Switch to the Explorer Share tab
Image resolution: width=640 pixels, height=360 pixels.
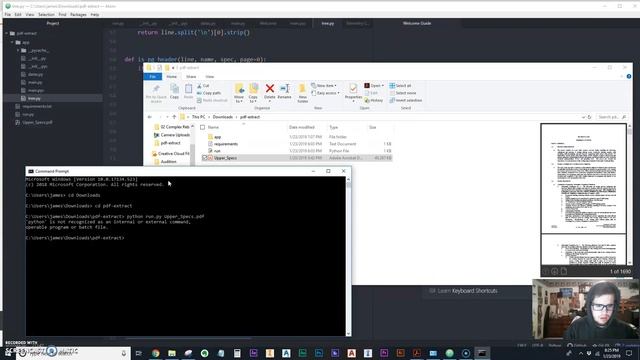coord(191,77)
